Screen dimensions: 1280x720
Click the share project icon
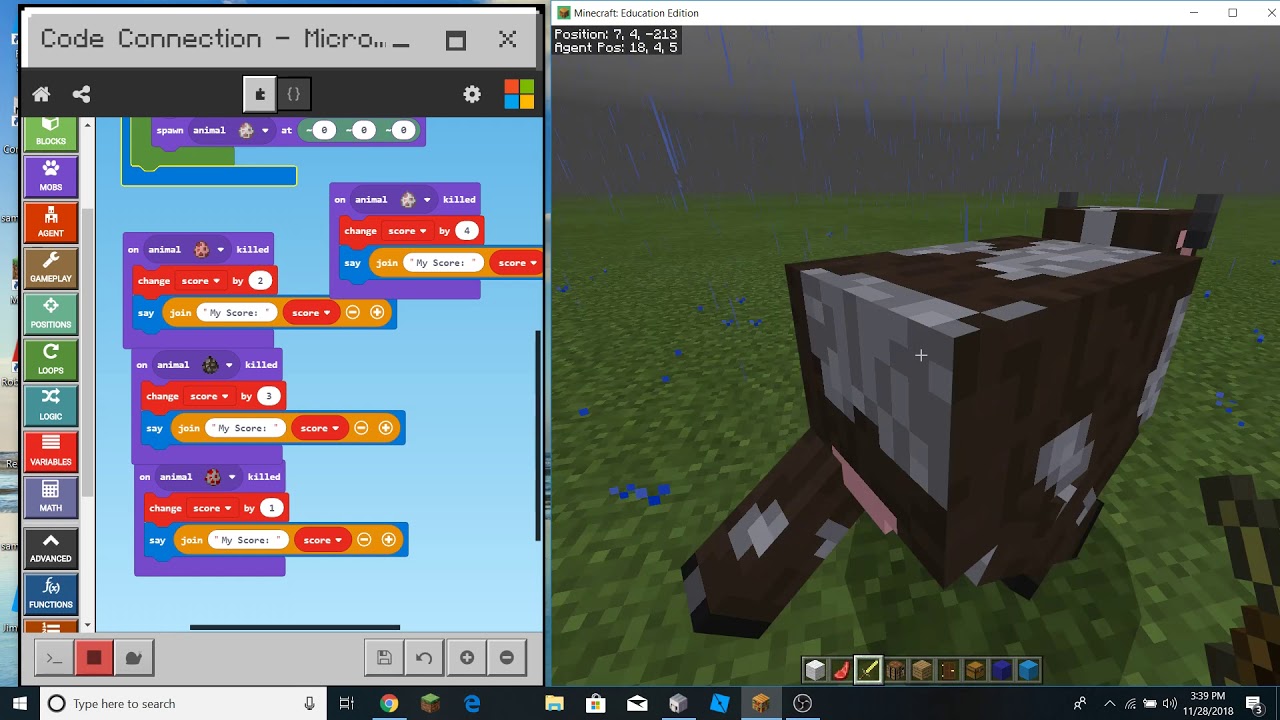coord(82,94)
